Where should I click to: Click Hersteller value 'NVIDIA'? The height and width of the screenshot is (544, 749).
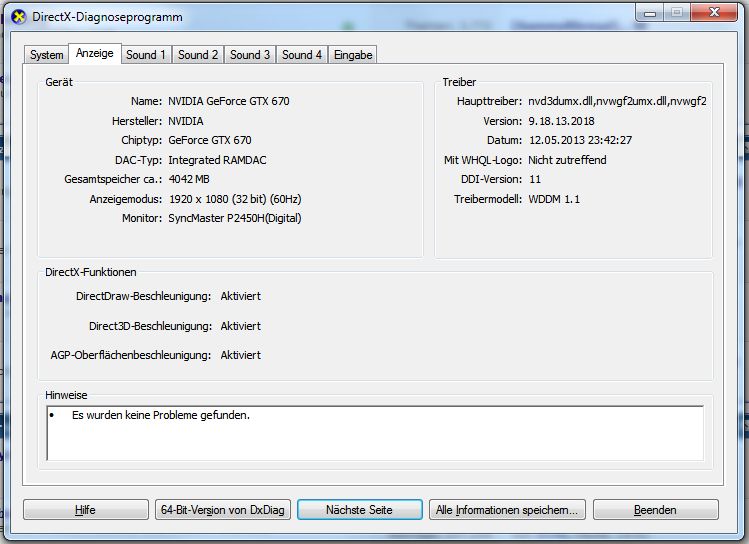coord(186,121)
